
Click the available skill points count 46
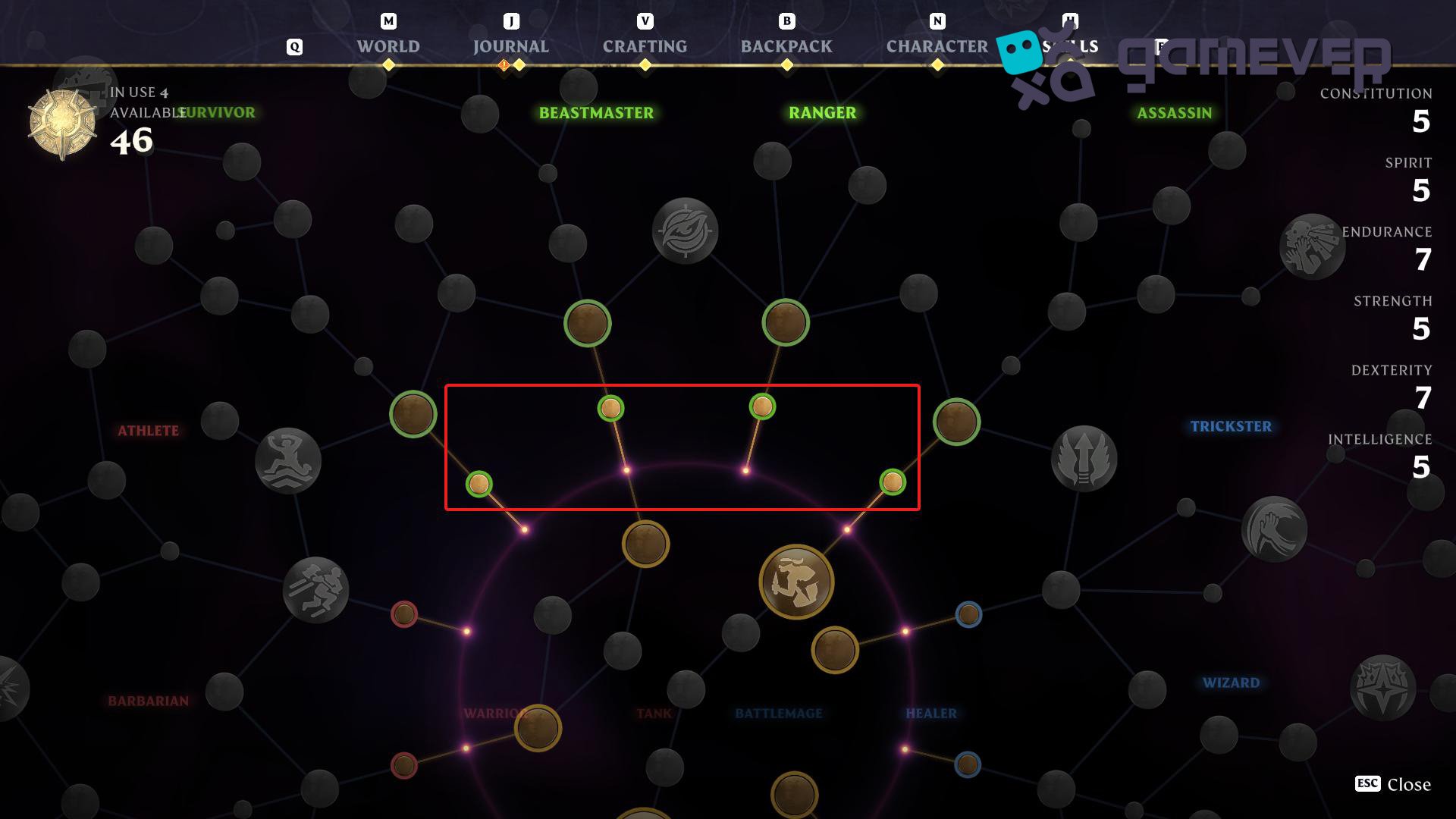[131, 141]
